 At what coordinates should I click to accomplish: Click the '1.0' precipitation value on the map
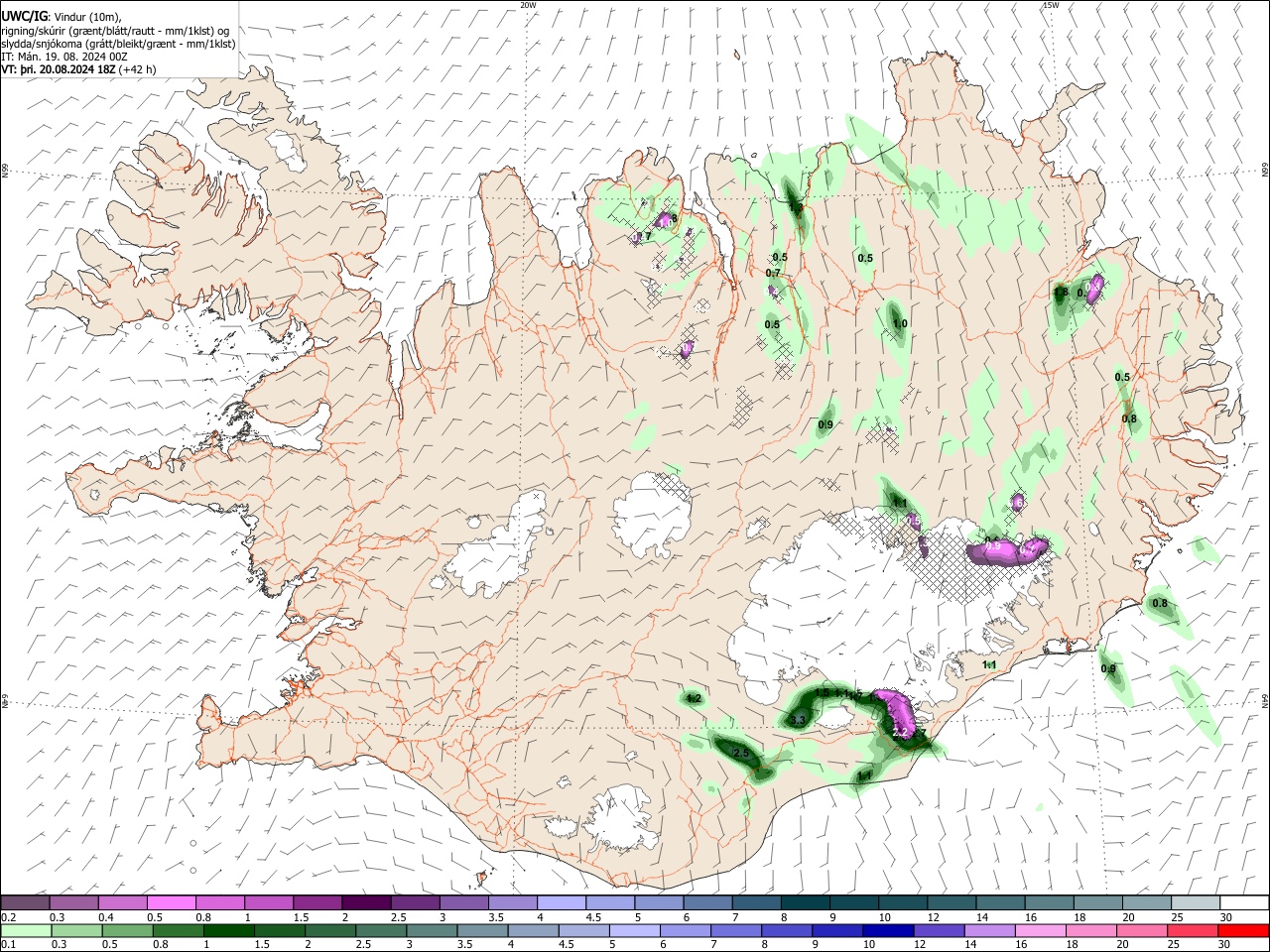tap(900, 324)
